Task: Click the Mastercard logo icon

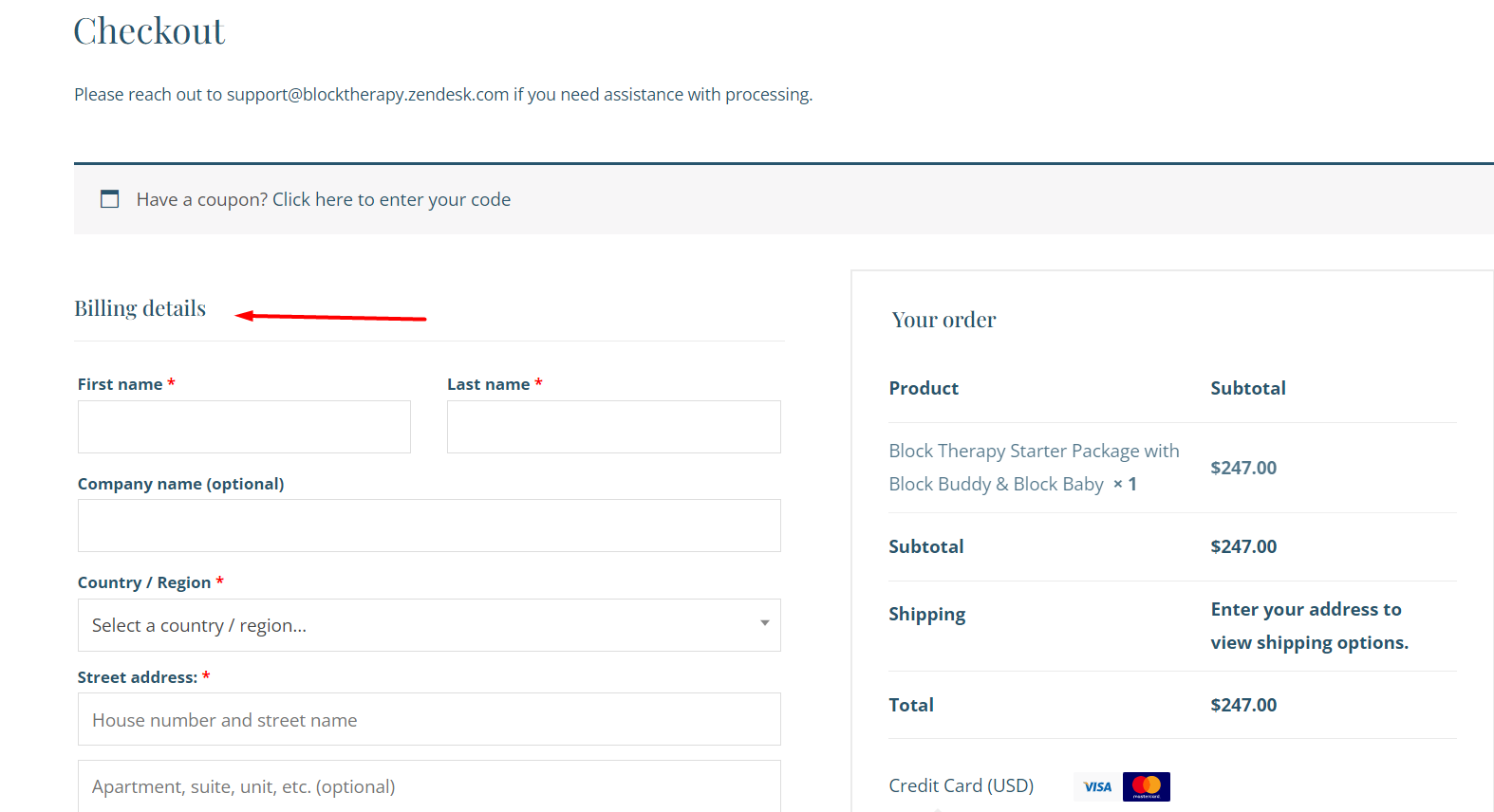Action: [x=1147, y=786]
